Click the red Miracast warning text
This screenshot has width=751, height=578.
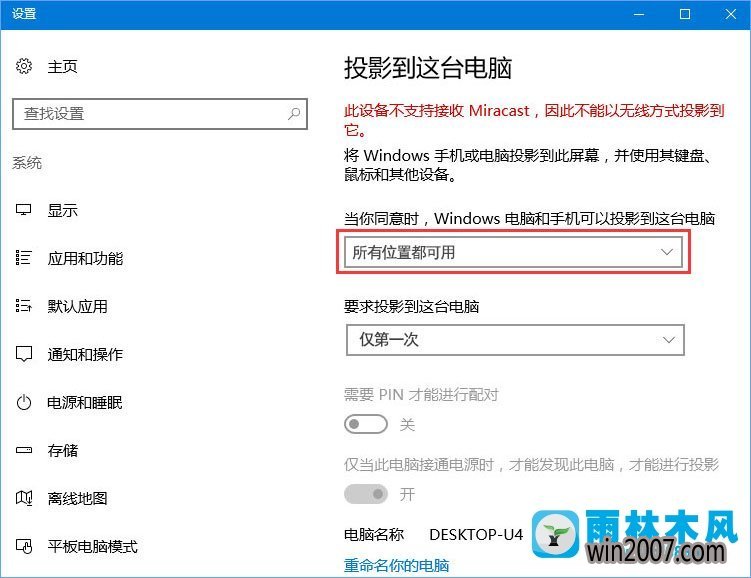point(534,120)
